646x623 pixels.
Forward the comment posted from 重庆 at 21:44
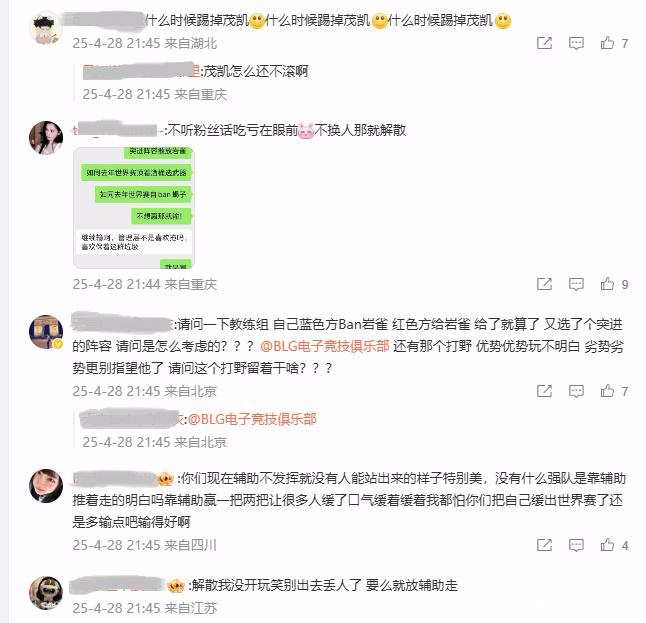(x=544, y=284)
